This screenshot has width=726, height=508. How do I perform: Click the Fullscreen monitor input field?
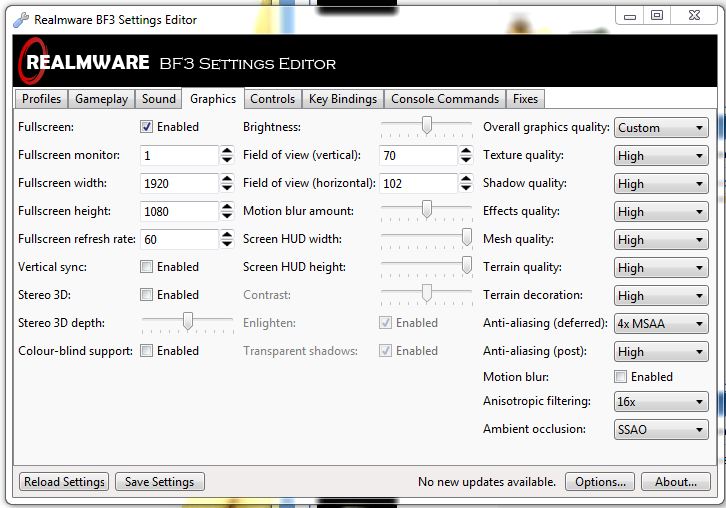tap(179, 155)
